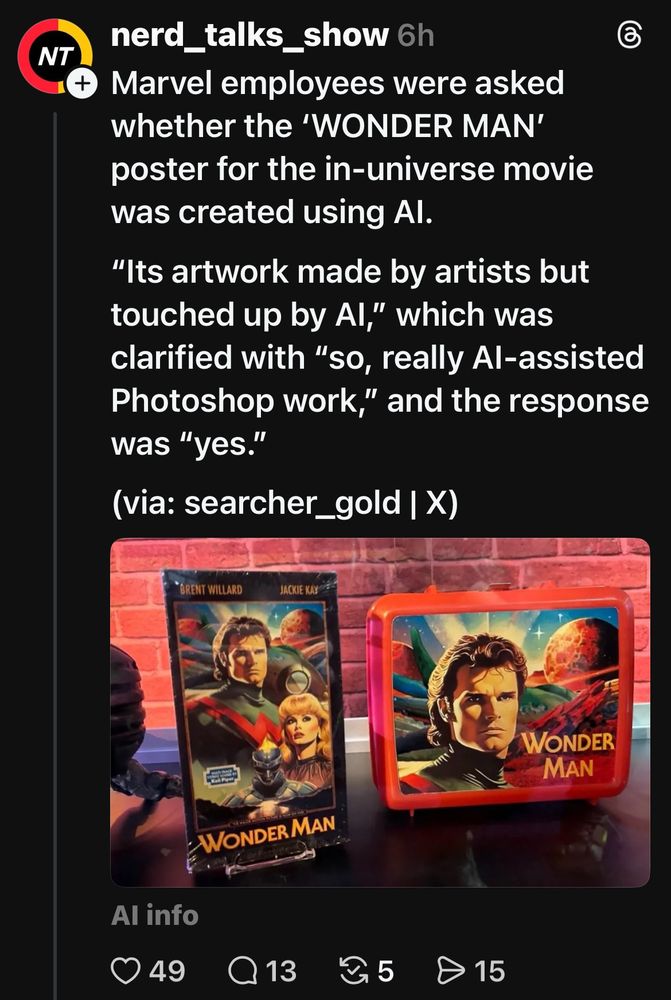The width and height of the screenshot is (671, 1000).
Task: Click the "via: searcher_gold | X" line
Action: pyautogui.click(x=284, y=504)
